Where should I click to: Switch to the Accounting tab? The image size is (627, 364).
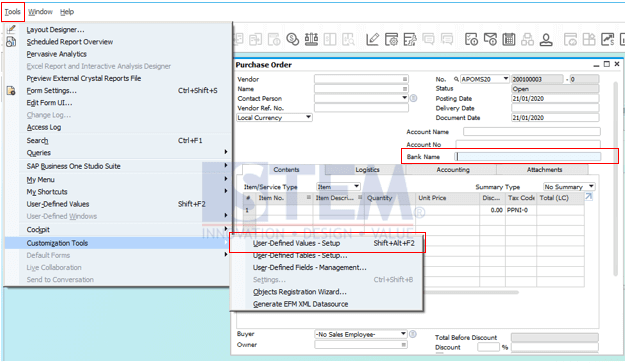453,170
